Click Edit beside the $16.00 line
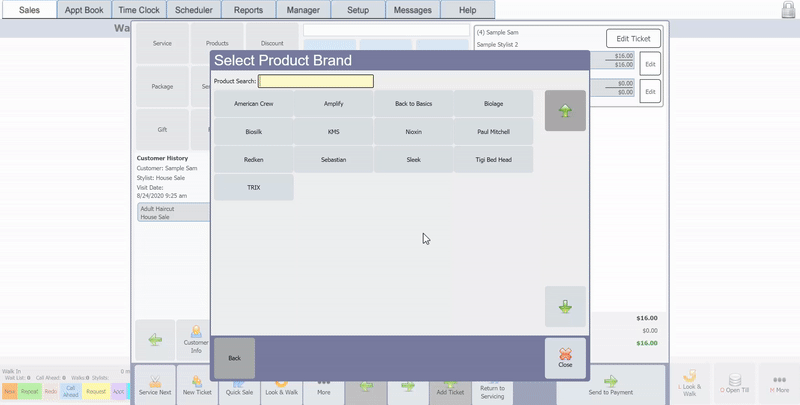This screenshot has height=405, width=800. pos(650,64)
